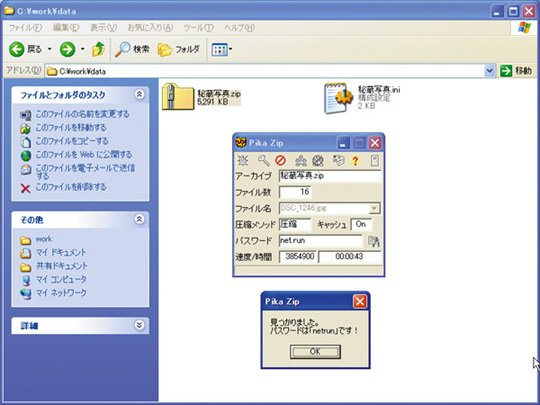Click the アーカイブ archive name field
Screen dimensions: 540x405
pyautogui.click(x=330, y=176)
